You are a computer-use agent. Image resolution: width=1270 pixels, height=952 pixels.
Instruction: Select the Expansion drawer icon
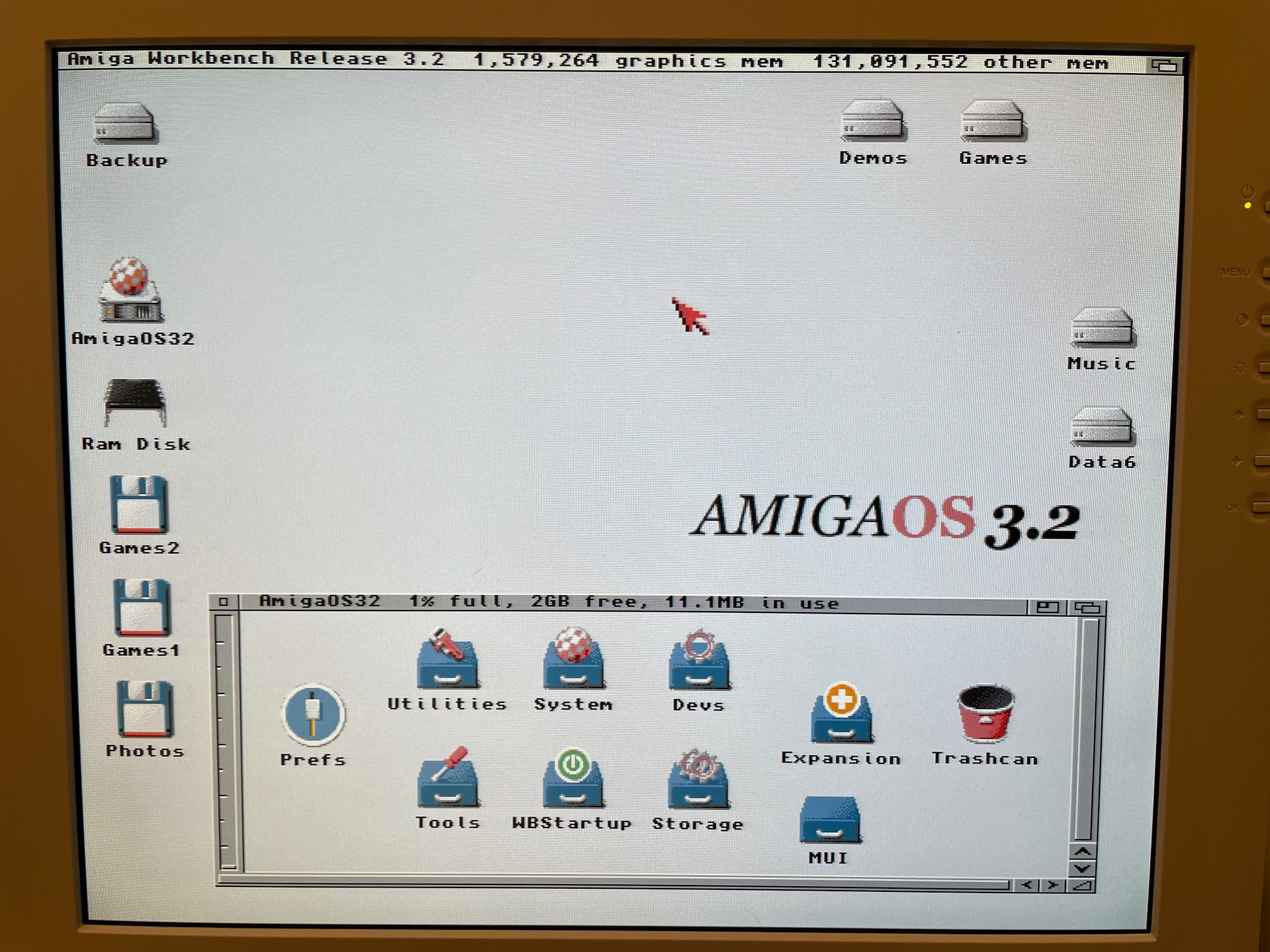tap(841, 713)
